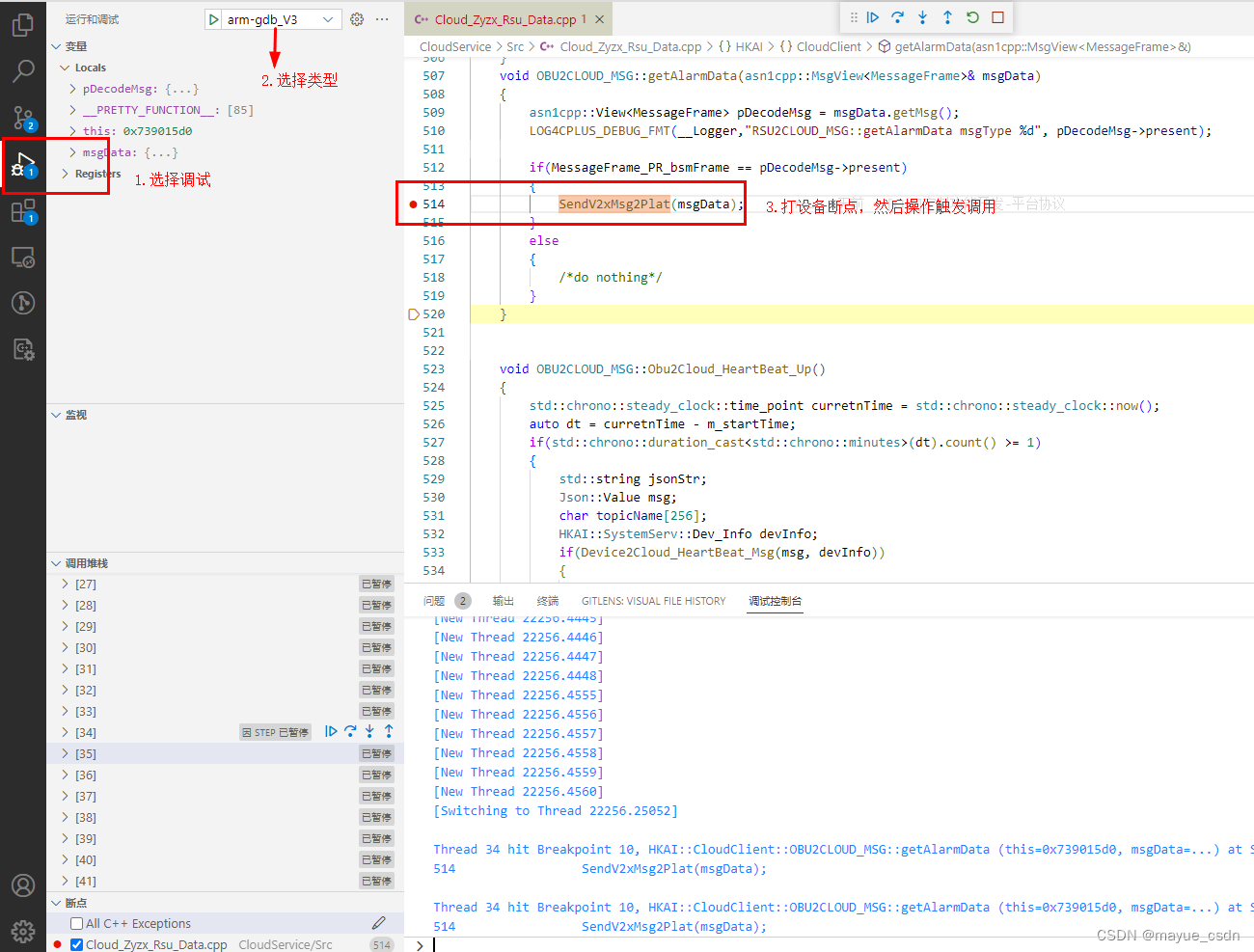
Task: Edit the All C++ Exceptions condition
Action: tap(379, 923)
